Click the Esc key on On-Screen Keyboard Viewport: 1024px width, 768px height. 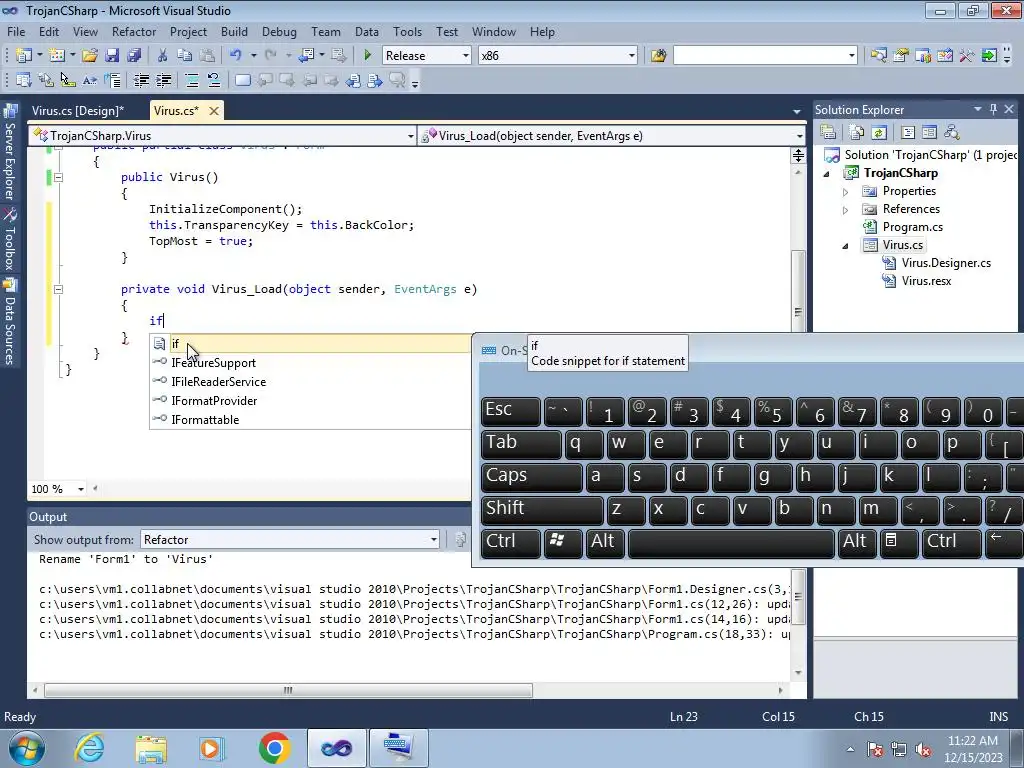(510, 410)
